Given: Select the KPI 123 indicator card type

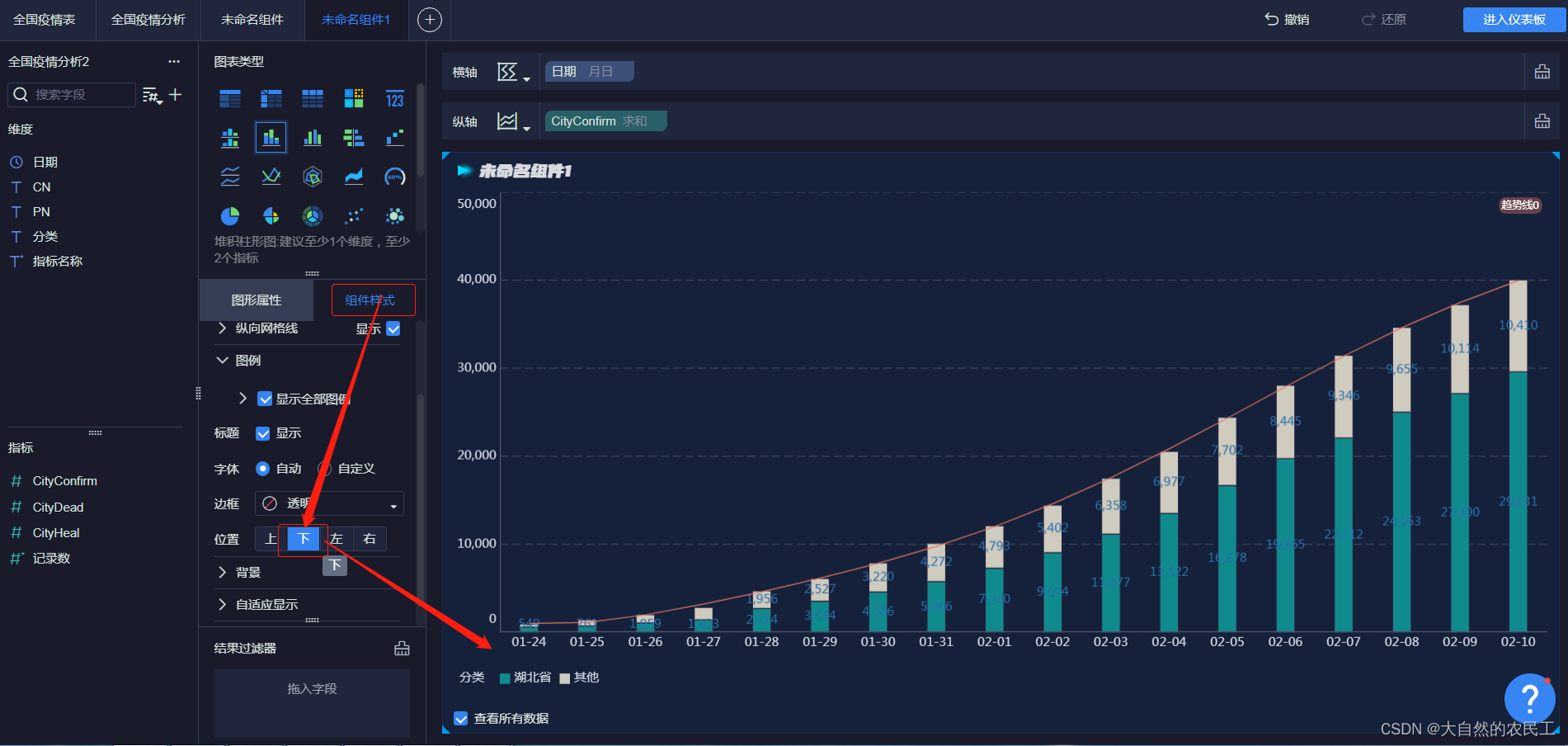Looking at the screenshot, I should click(395, 99).
